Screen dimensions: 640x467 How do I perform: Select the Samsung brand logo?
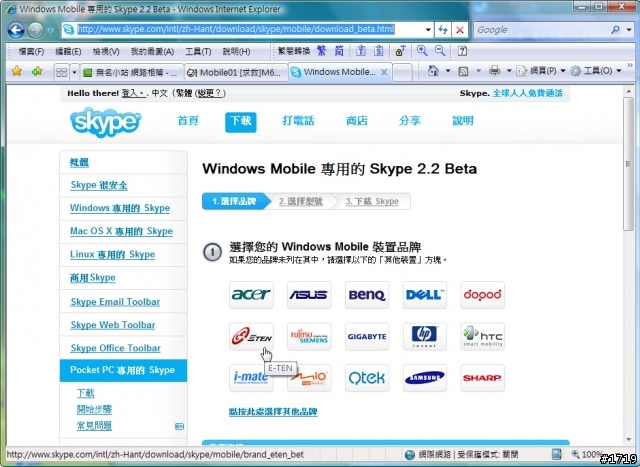pos(425,378)
